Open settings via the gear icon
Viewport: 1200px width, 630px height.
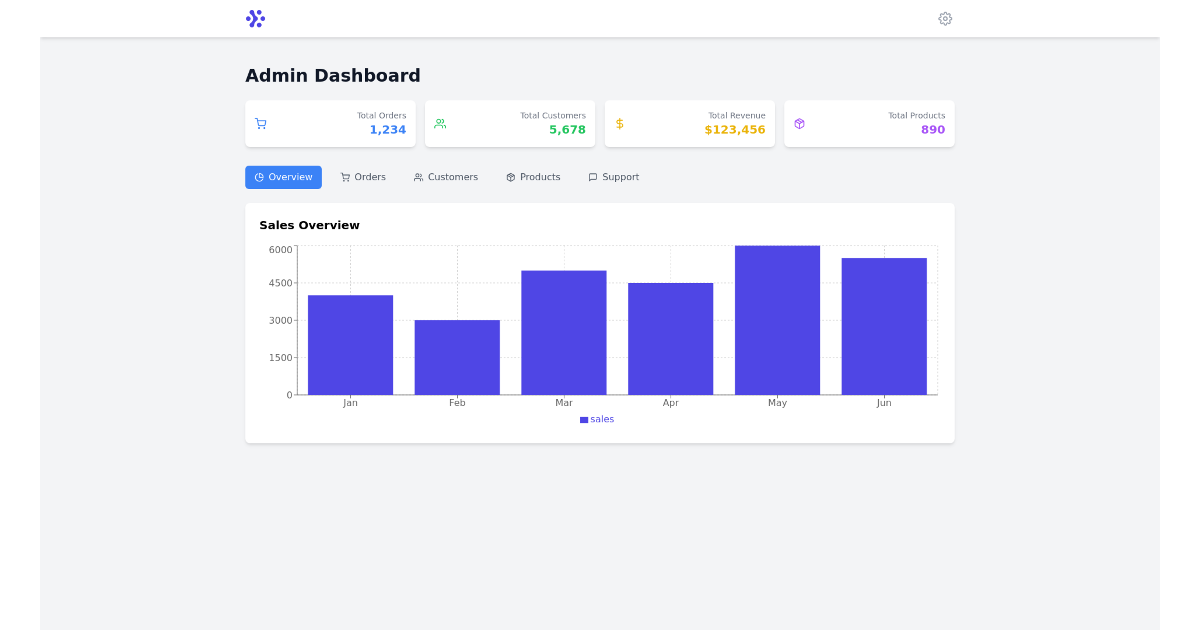tap(945, 18)
